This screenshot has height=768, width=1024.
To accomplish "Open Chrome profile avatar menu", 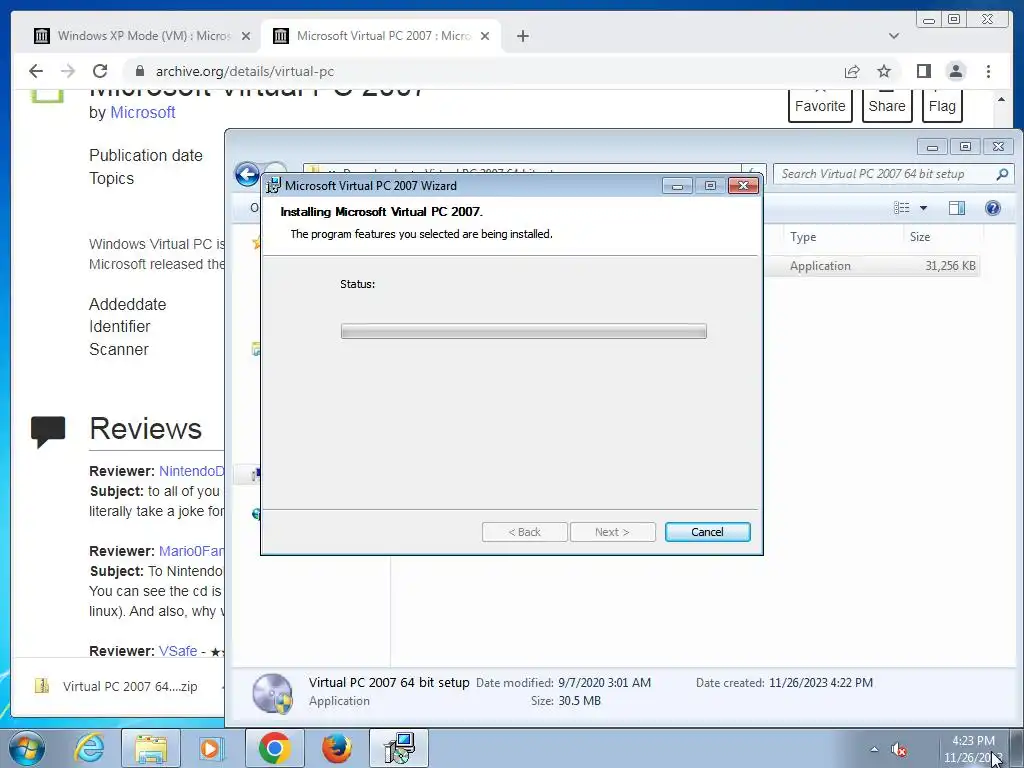I will click(x=955, y=71).
